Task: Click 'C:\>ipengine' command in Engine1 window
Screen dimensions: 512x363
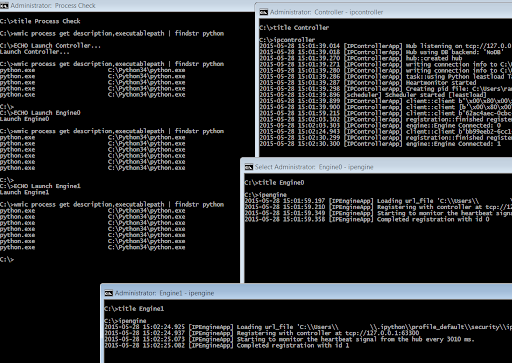Action: tap(125, 321)
